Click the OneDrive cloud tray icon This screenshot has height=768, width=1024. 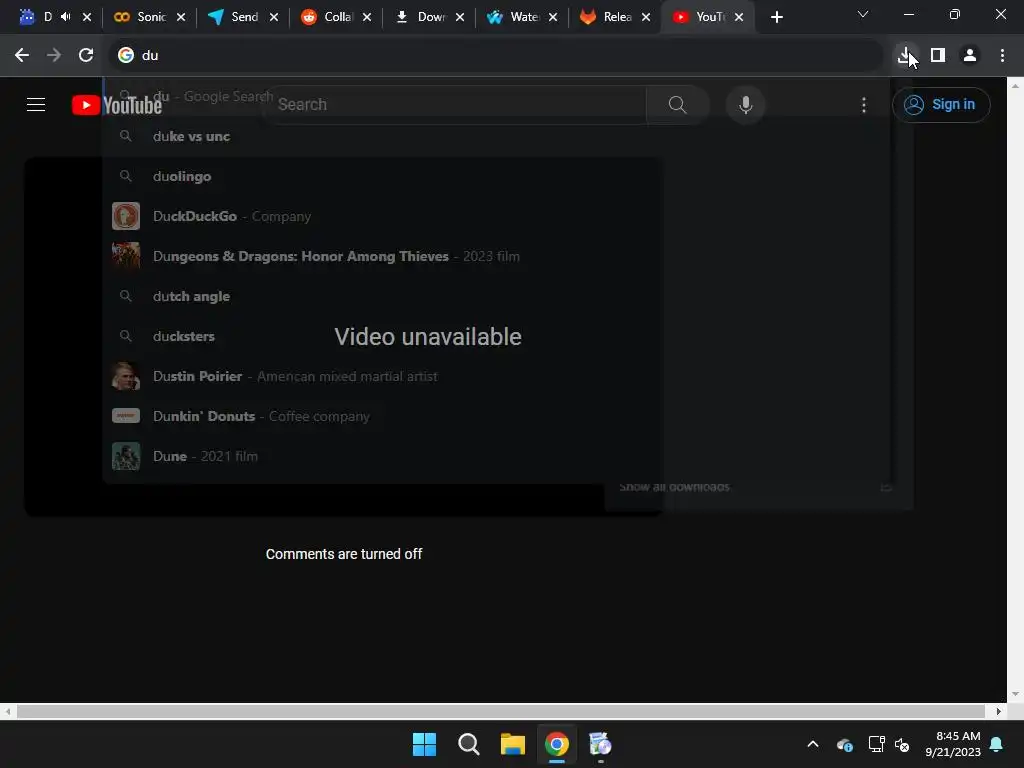(x=844, y=744)
